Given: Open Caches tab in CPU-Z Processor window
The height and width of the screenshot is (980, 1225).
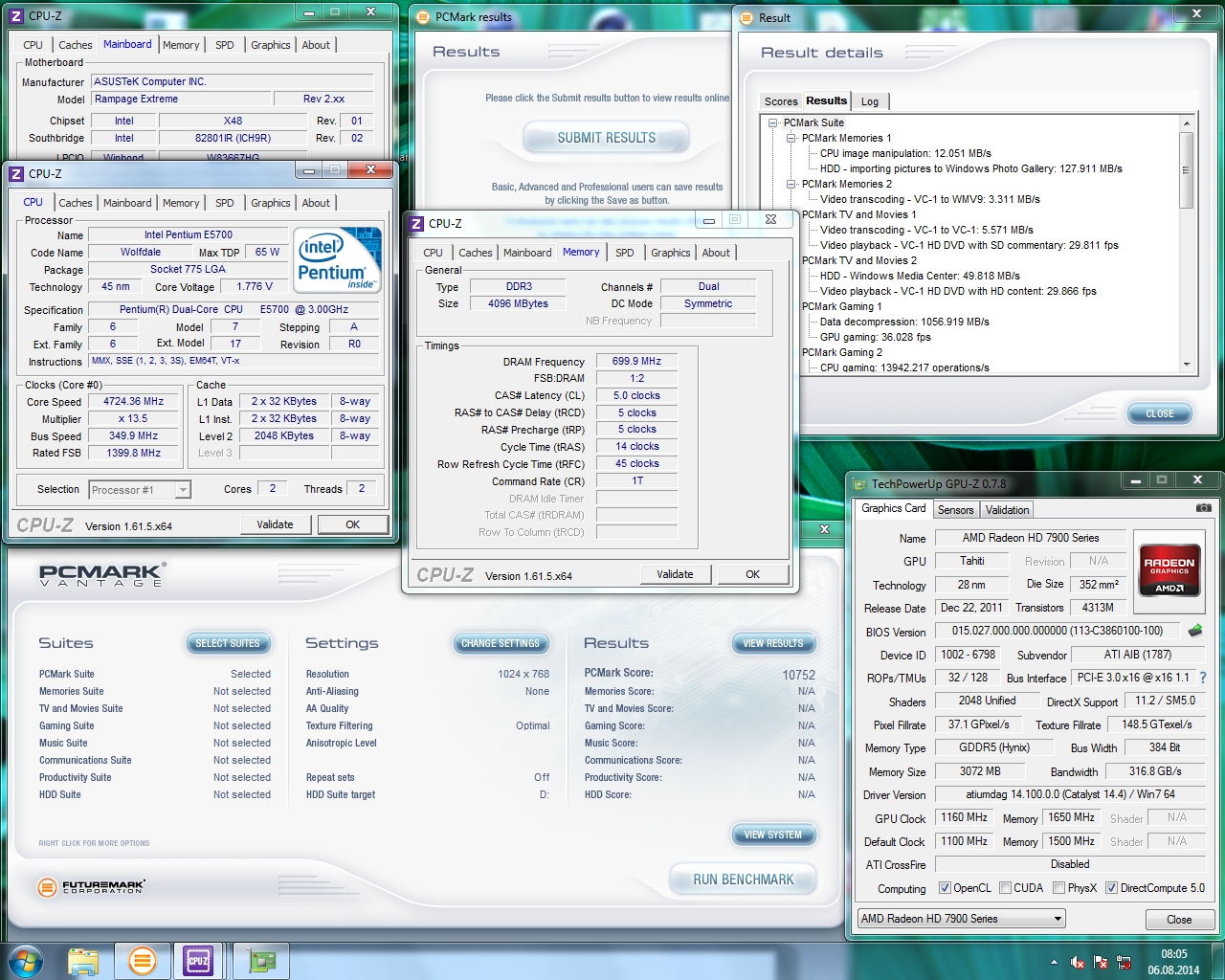Looking at the screenshot, I should point(76,203).
